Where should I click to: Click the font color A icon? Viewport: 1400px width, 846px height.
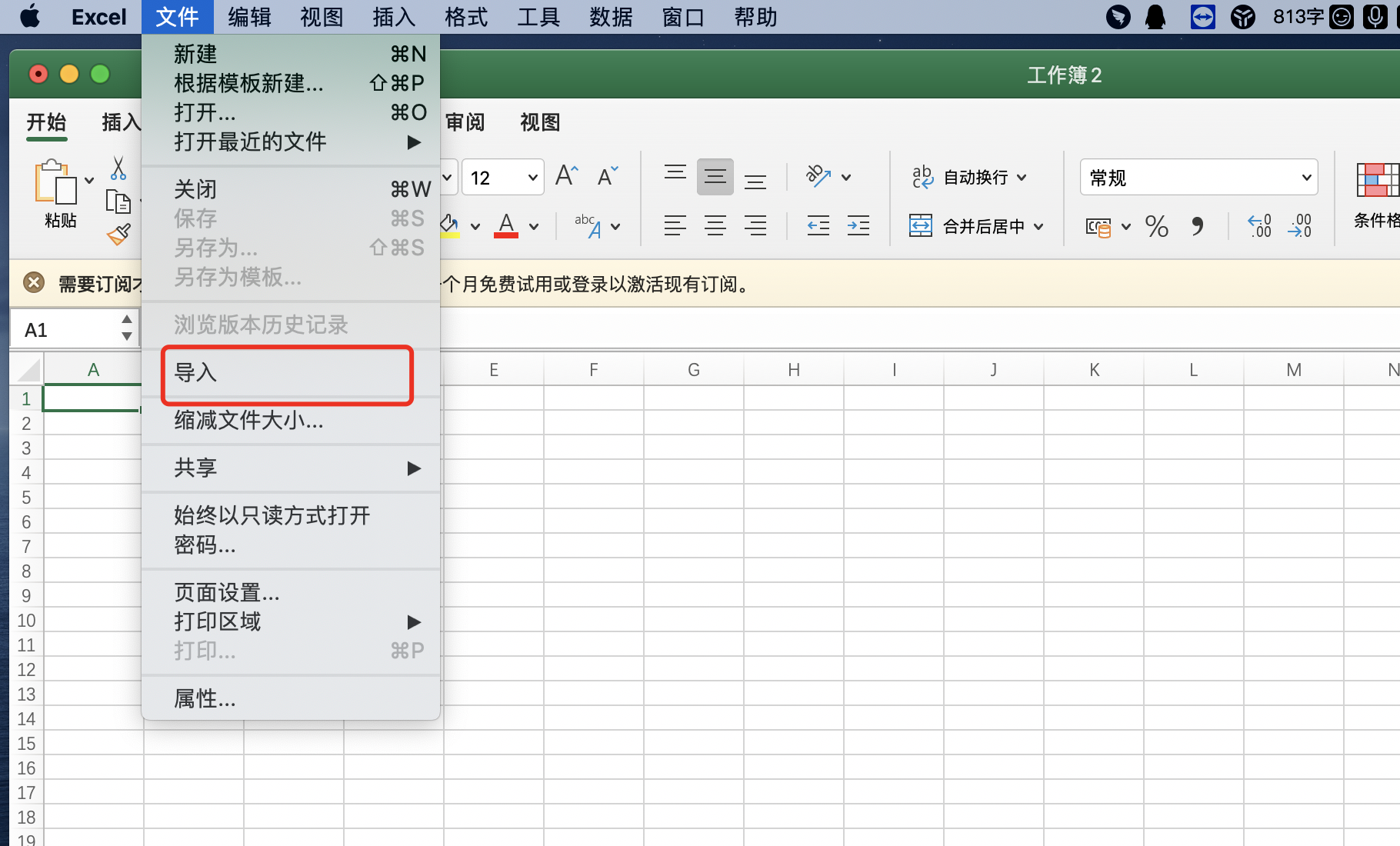point(505,226)
